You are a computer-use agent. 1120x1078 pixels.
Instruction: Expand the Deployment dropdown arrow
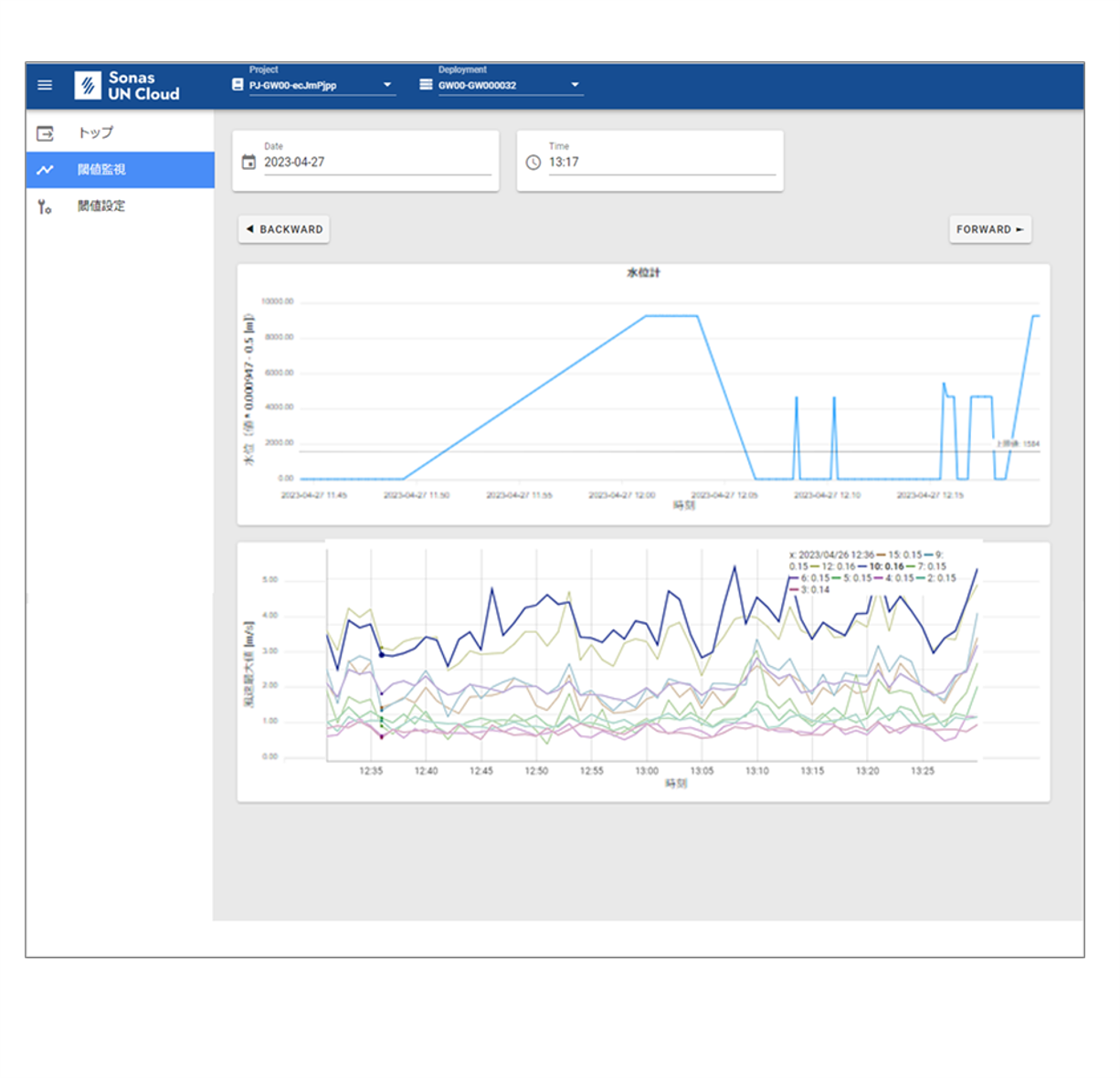575,85
